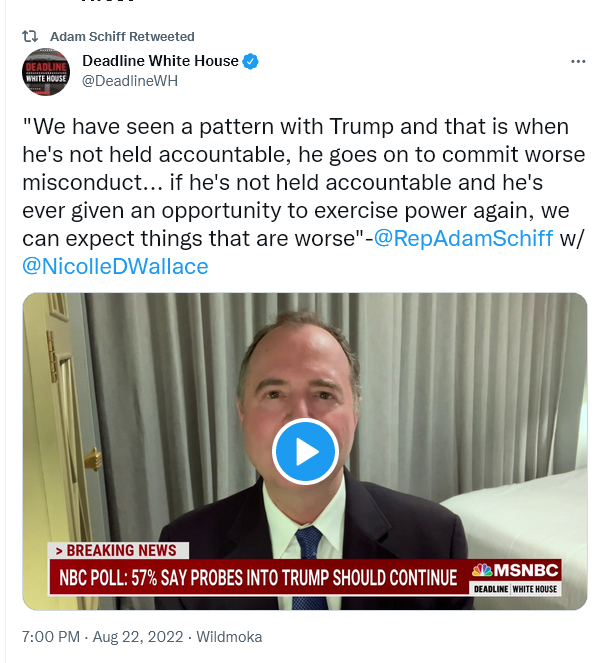Click the NBC Poll headline chyron
This screenshot has width=598, height=663.
[258, 578]
